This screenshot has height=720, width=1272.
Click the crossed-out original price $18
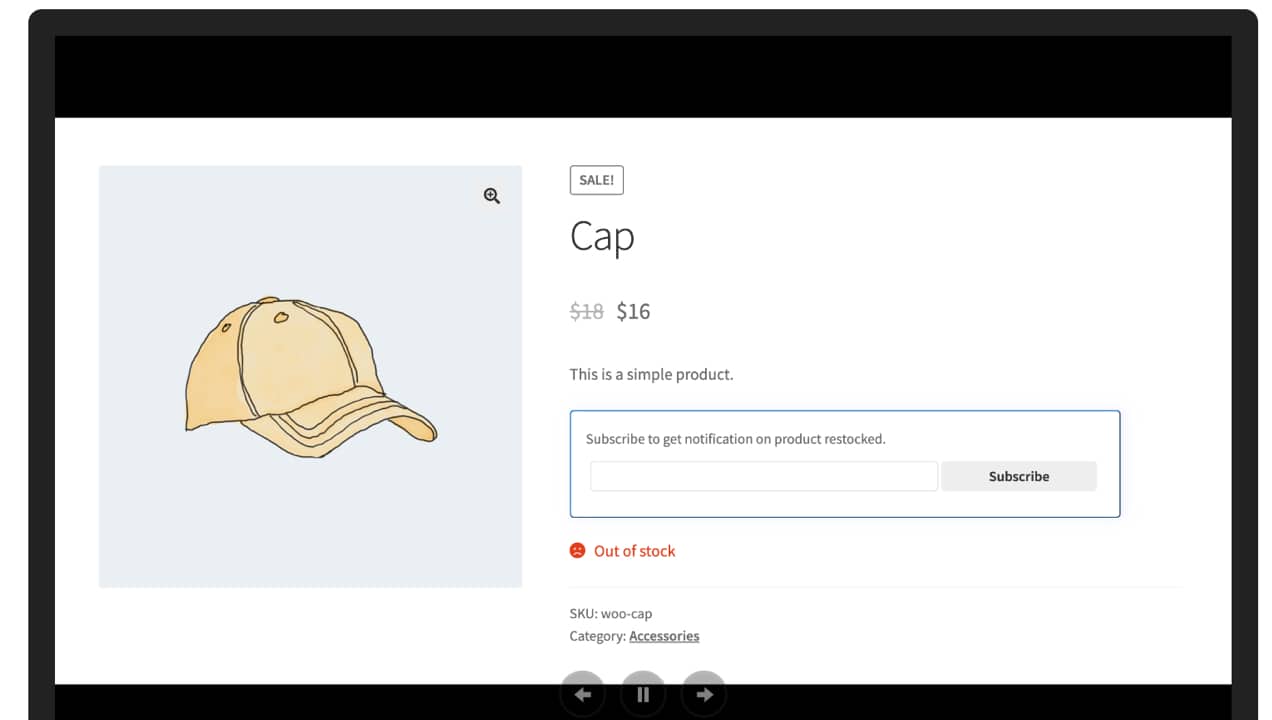pos(587,311)
